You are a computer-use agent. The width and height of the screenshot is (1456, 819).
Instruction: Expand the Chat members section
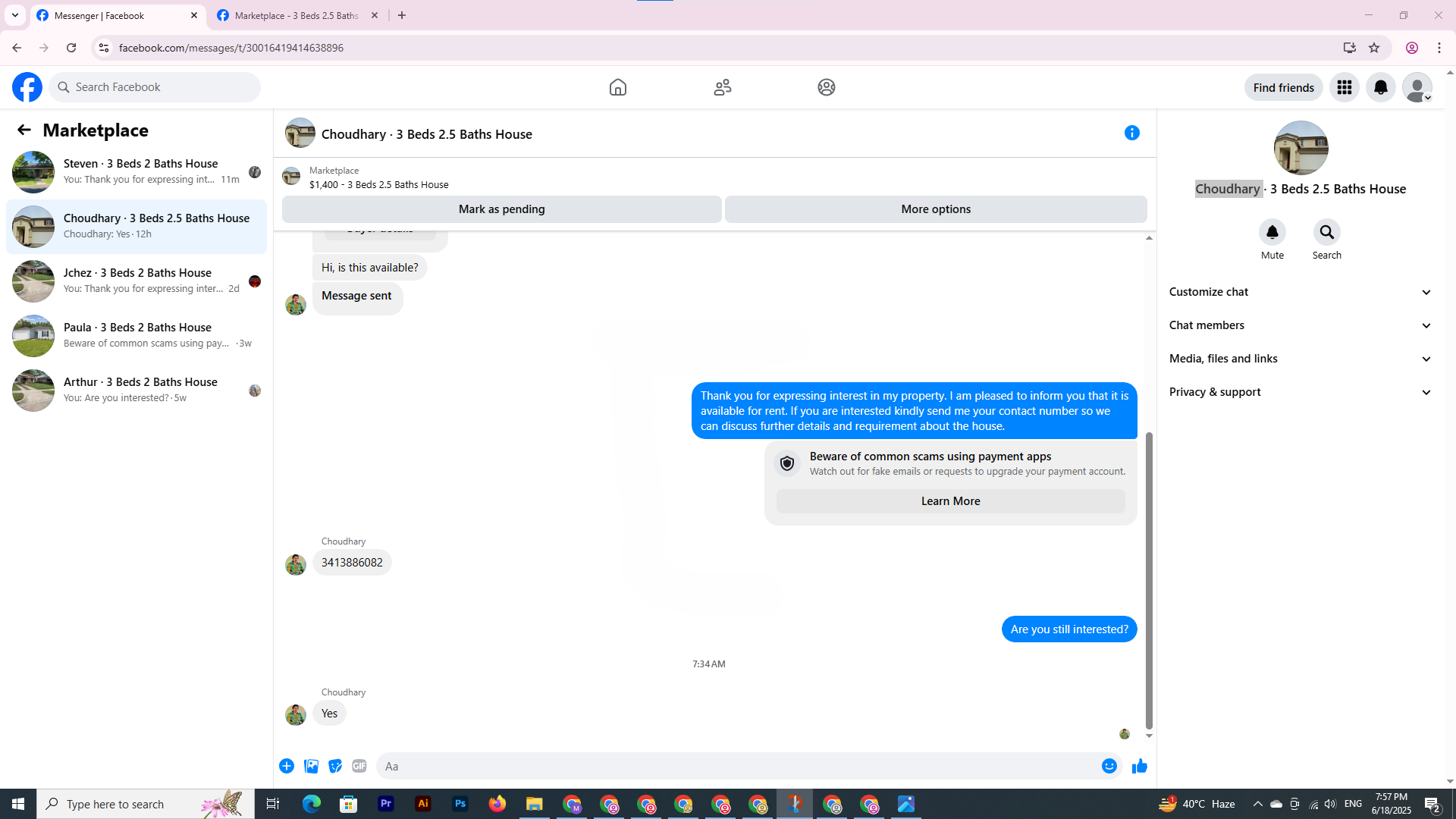pyautogui.click(x=1301, y=325)
